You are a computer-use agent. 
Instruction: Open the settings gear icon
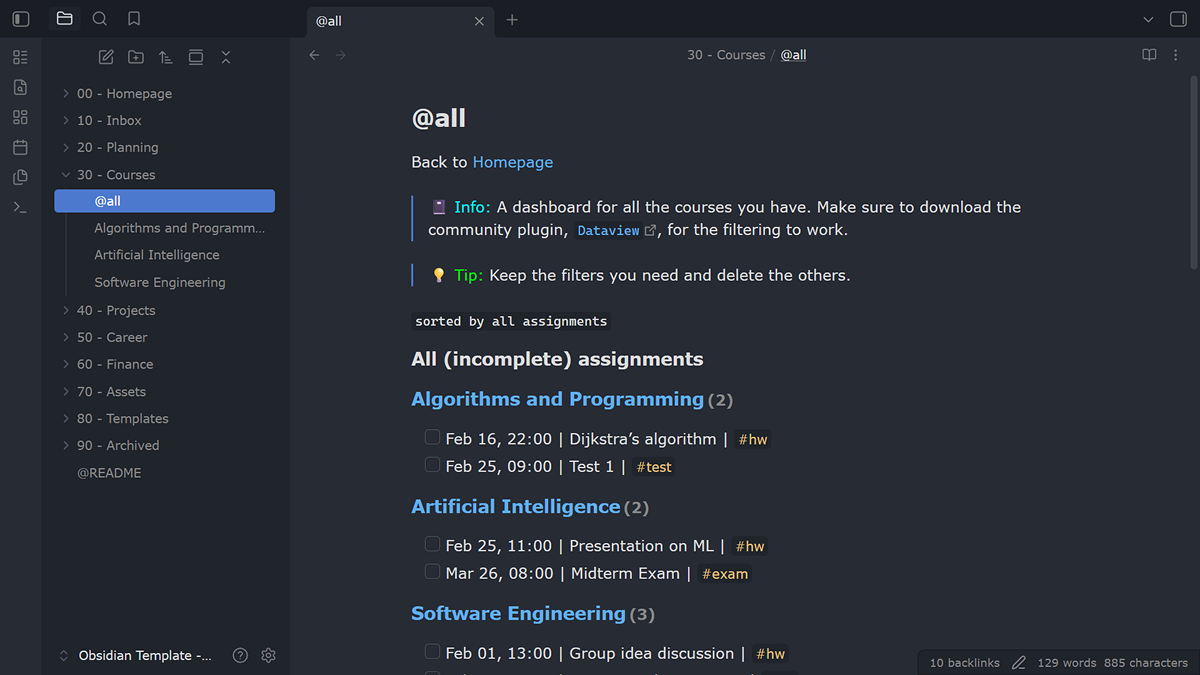tap(268, 656)
